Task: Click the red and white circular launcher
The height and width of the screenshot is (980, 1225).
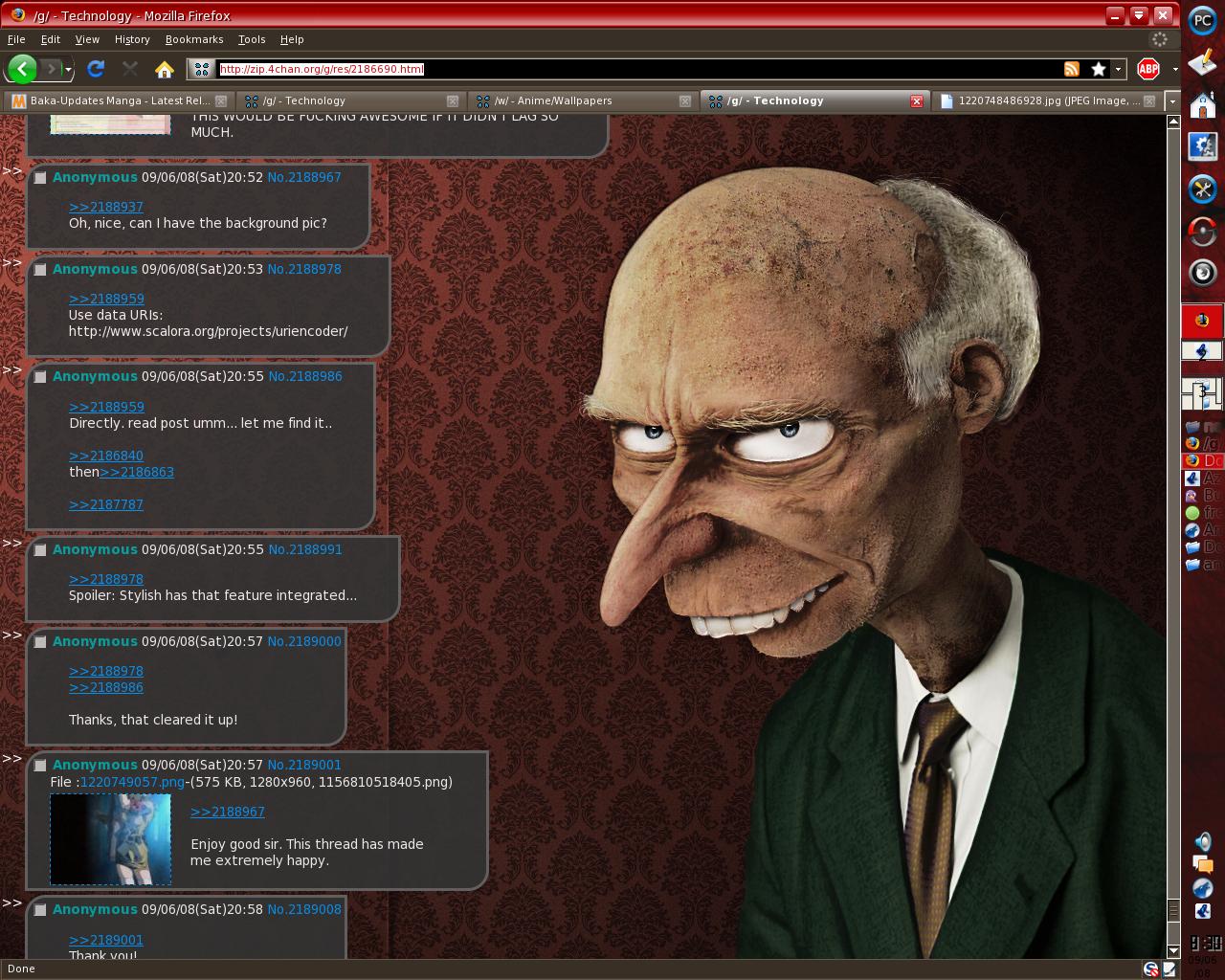Action: point(1202,231)
